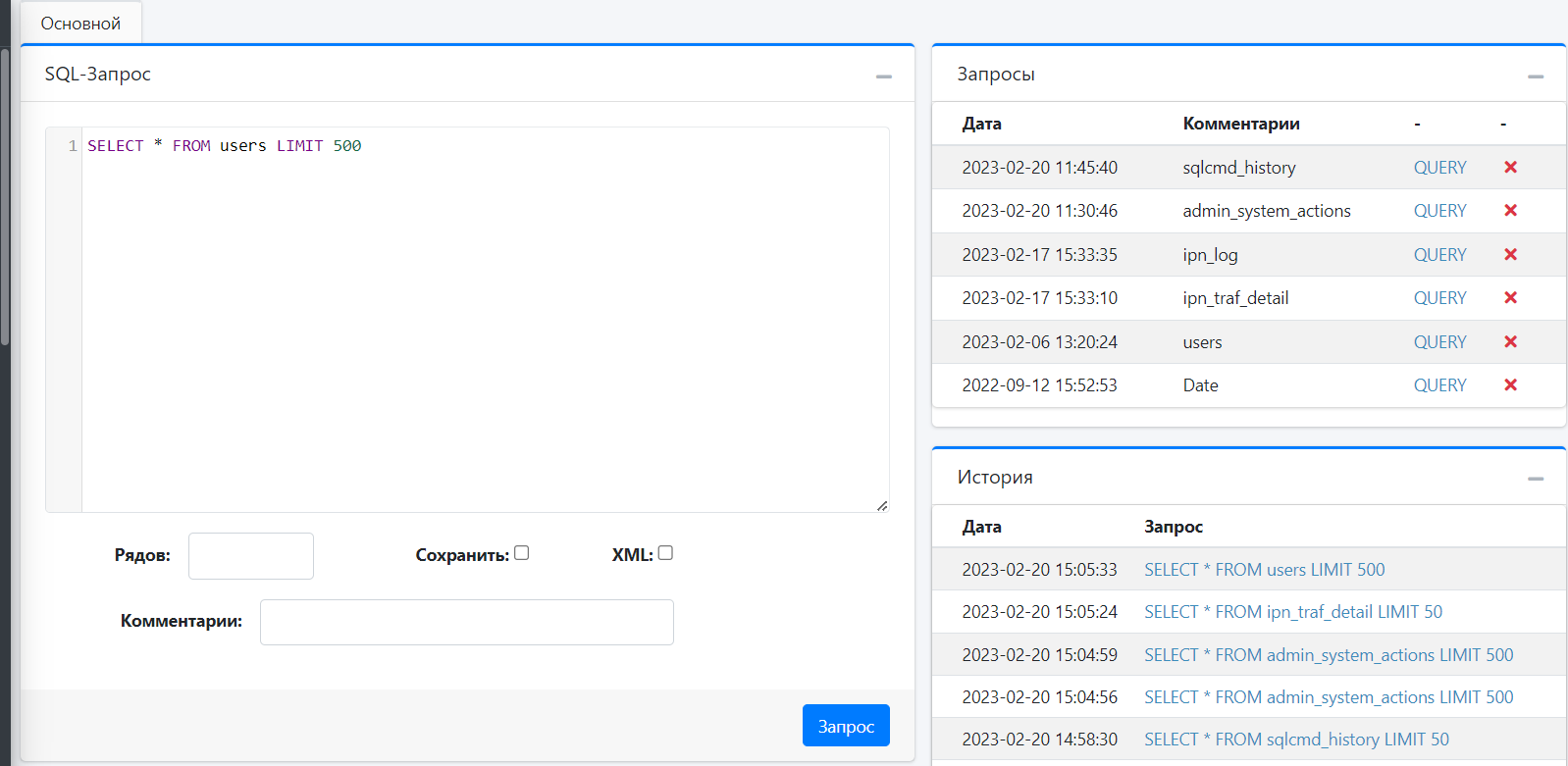Collapse the История panel
Screen dimensions: 1568x766
click(1536, 479)
